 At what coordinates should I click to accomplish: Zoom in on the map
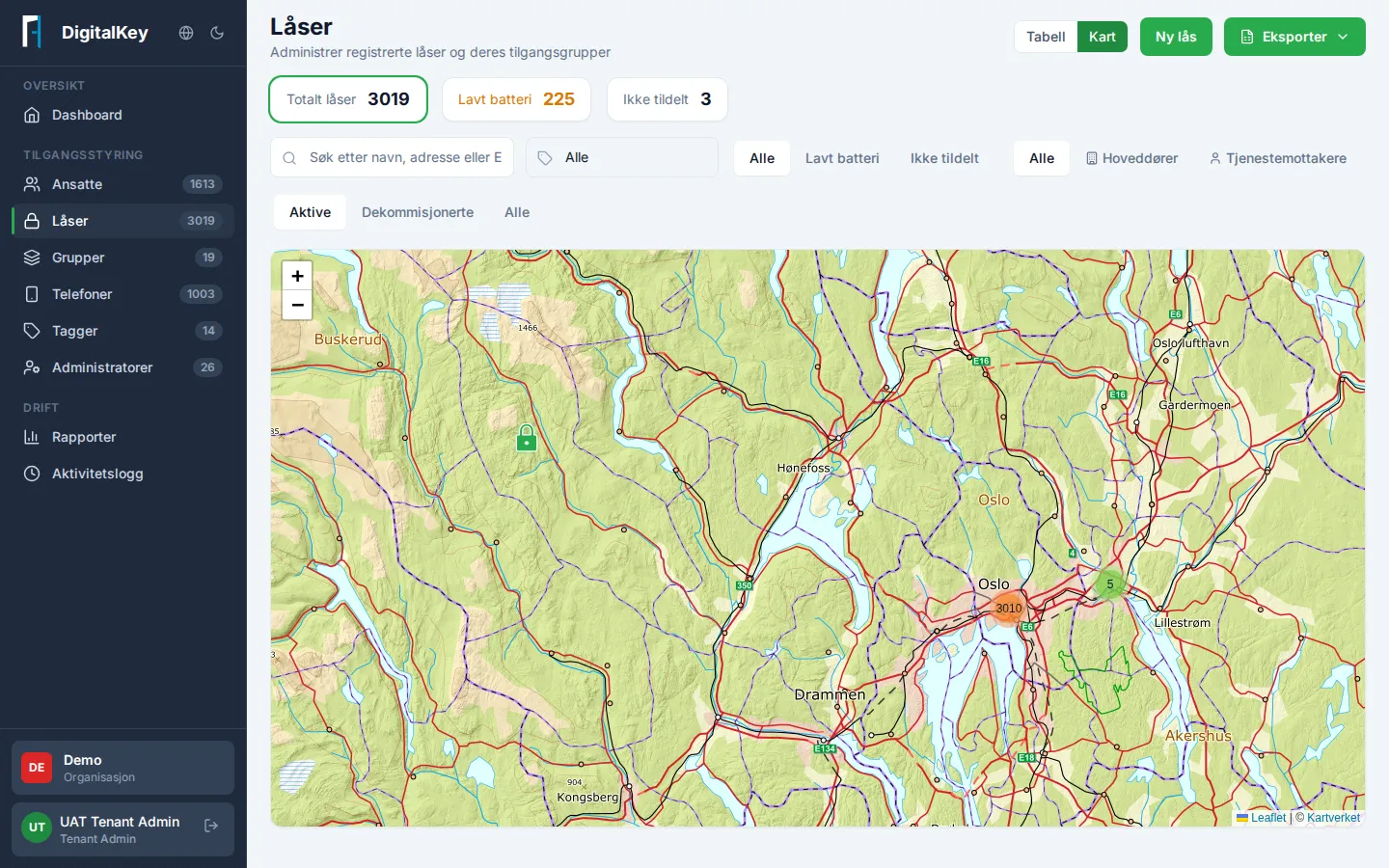pos(297,276)
